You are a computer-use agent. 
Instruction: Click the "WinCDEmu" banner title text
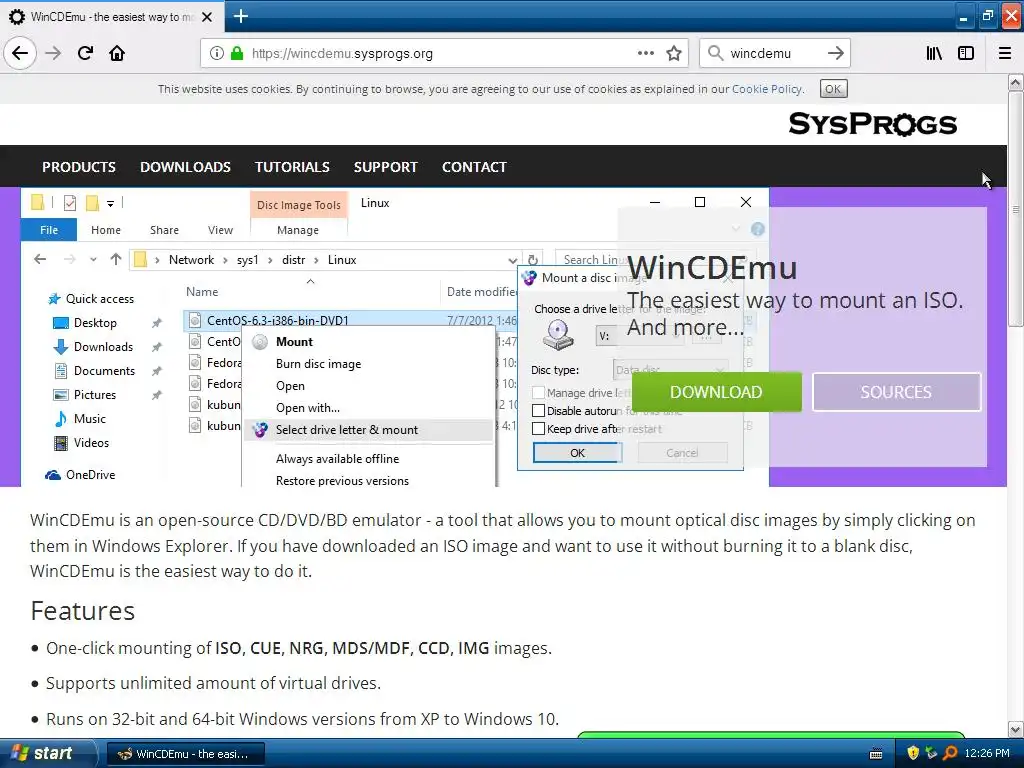click(x=712, y=268)
